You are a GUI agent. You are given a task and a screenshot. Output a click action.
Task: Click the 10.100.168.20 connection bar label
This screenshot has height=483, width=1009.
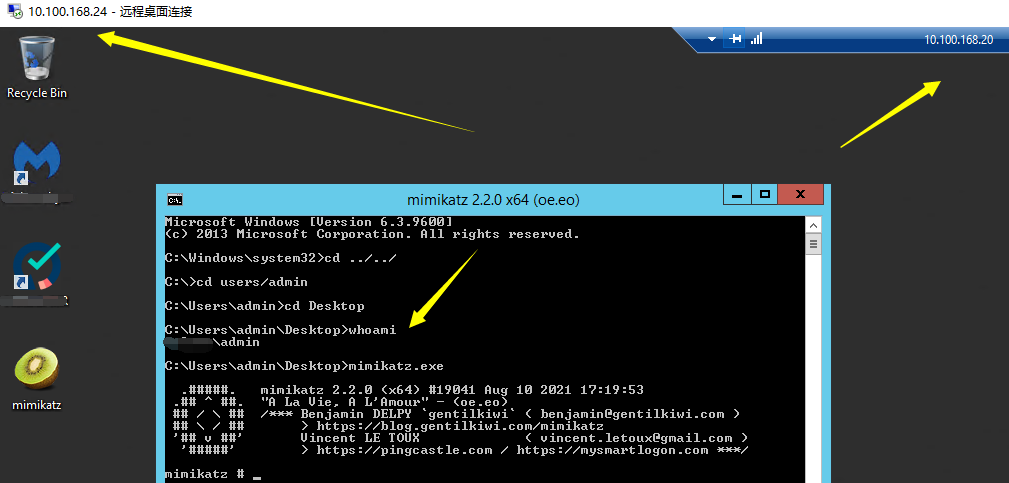(x=959, y=40)
